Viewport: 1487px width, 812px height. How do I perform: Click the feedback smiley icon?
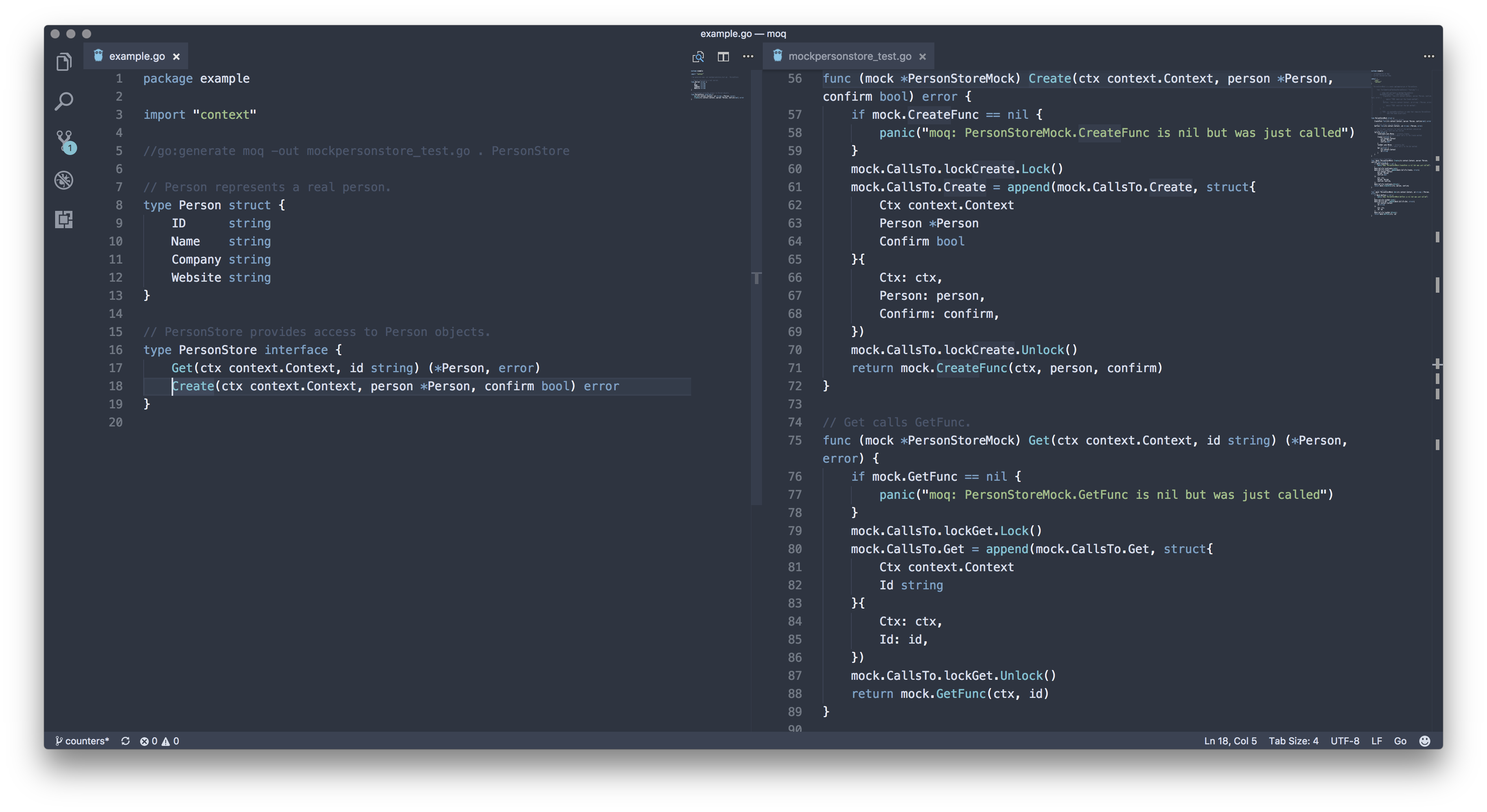(1425, 741)
